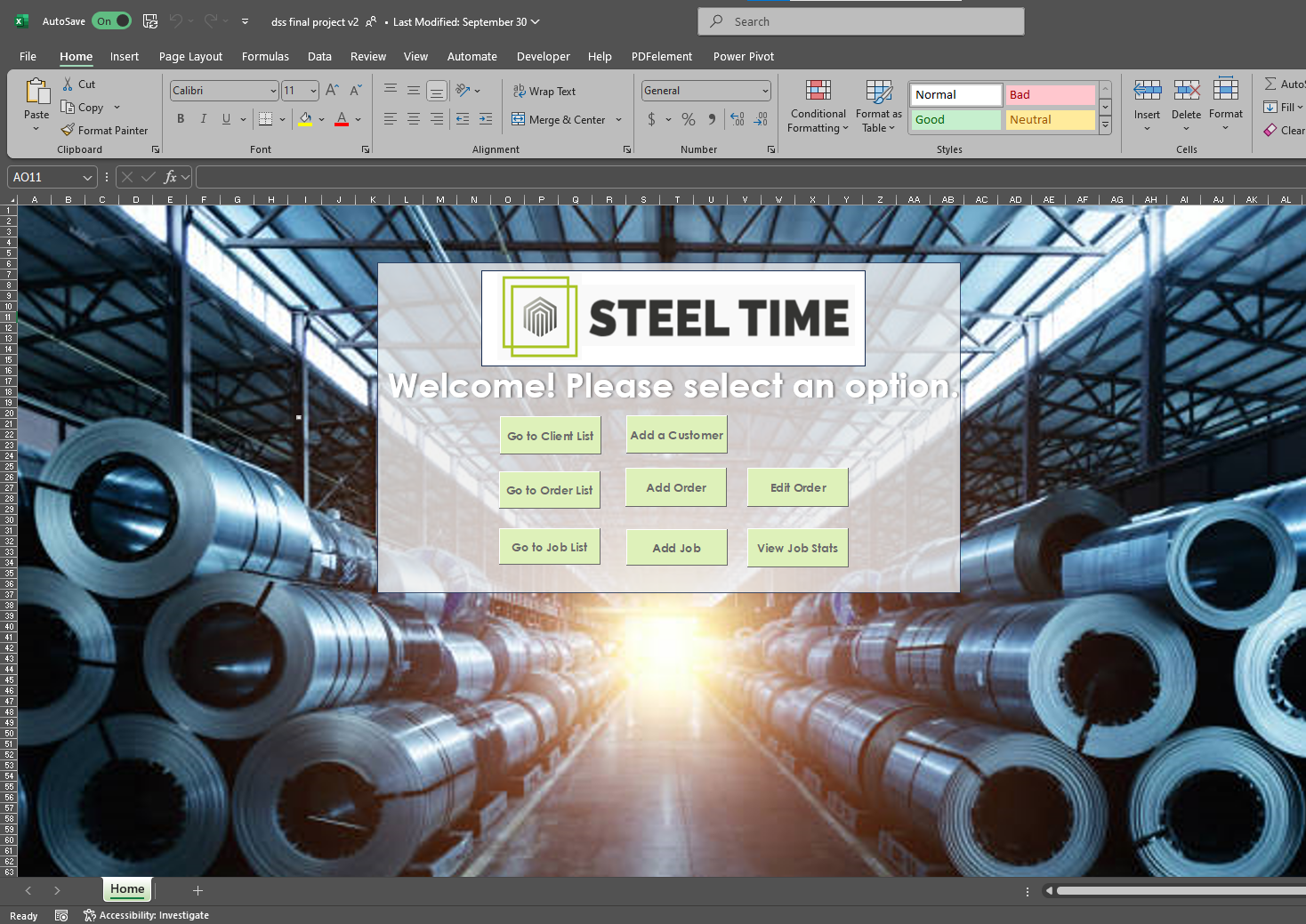The height and width of the screenshot is (924, 1306).
Task: Open the File menu
Action: [28, 56]
